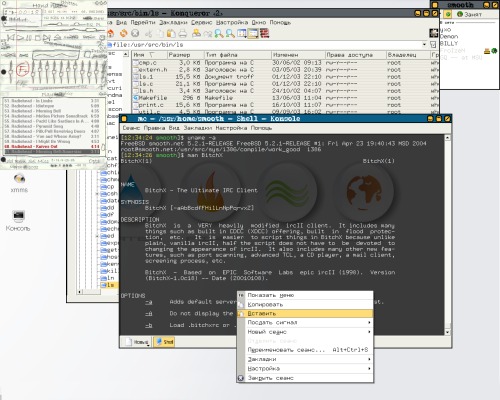The width and height of the screenshot is (500, 400).
Task: Click the Konqueror animated gear logo
Action: click(x=433, y=33)
